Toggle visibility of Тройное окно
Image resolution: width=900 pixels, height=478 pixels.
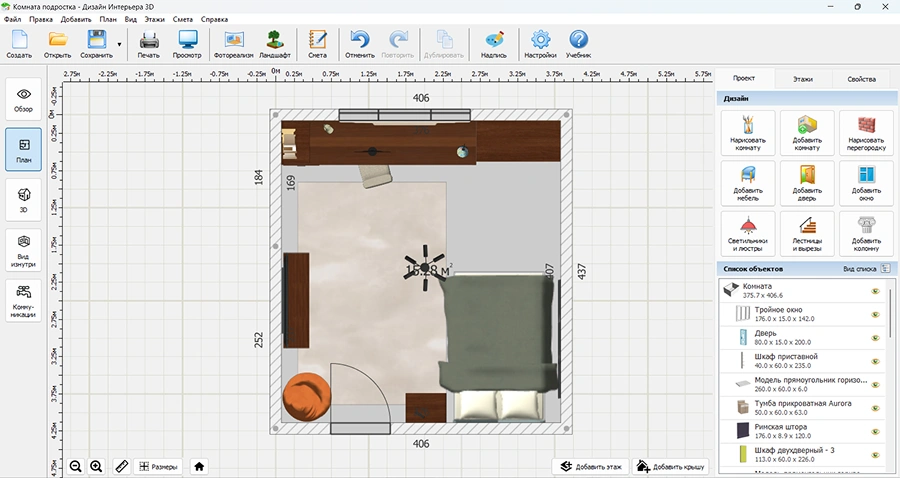pos(874,314)
